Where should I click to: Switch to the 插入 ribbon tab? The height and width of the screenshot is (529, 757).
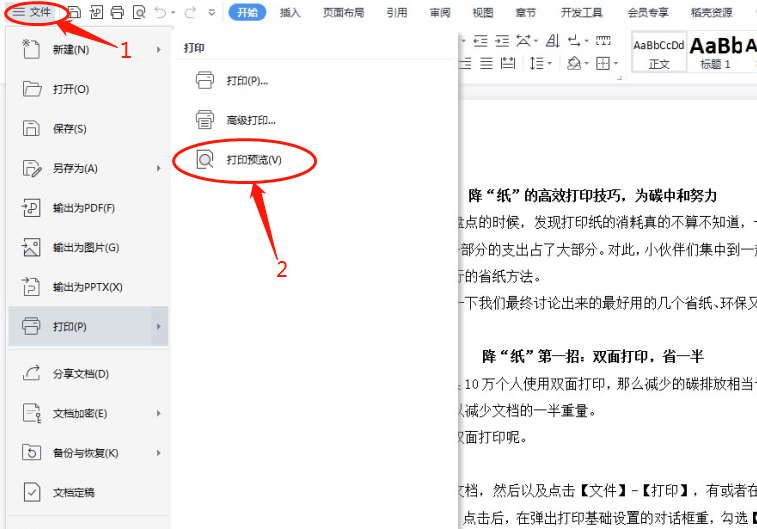290,13
